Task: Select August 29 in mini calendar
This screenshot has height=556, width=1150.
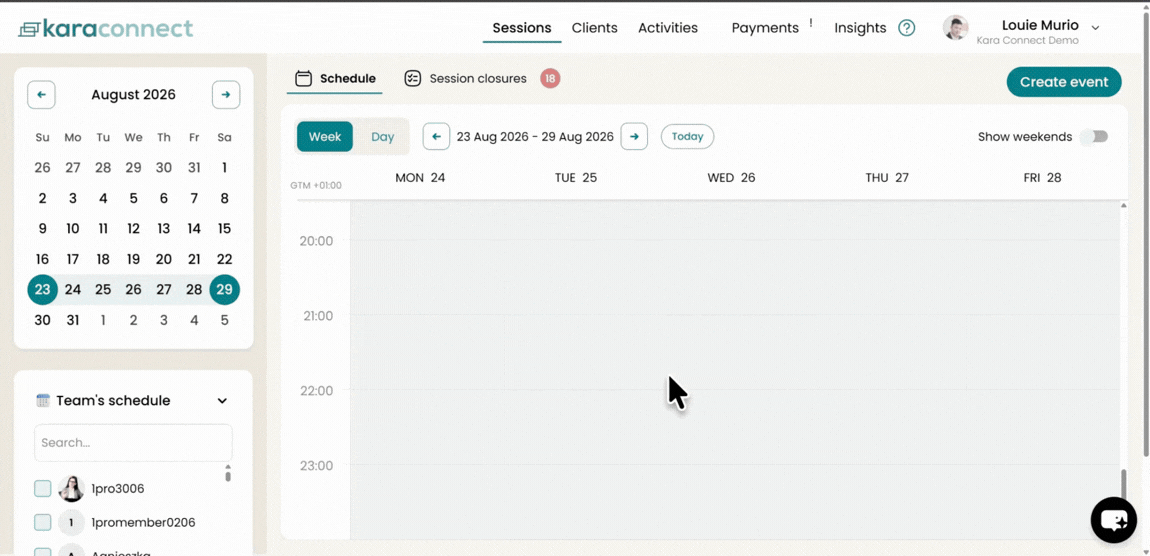Action: click(224, 290)
